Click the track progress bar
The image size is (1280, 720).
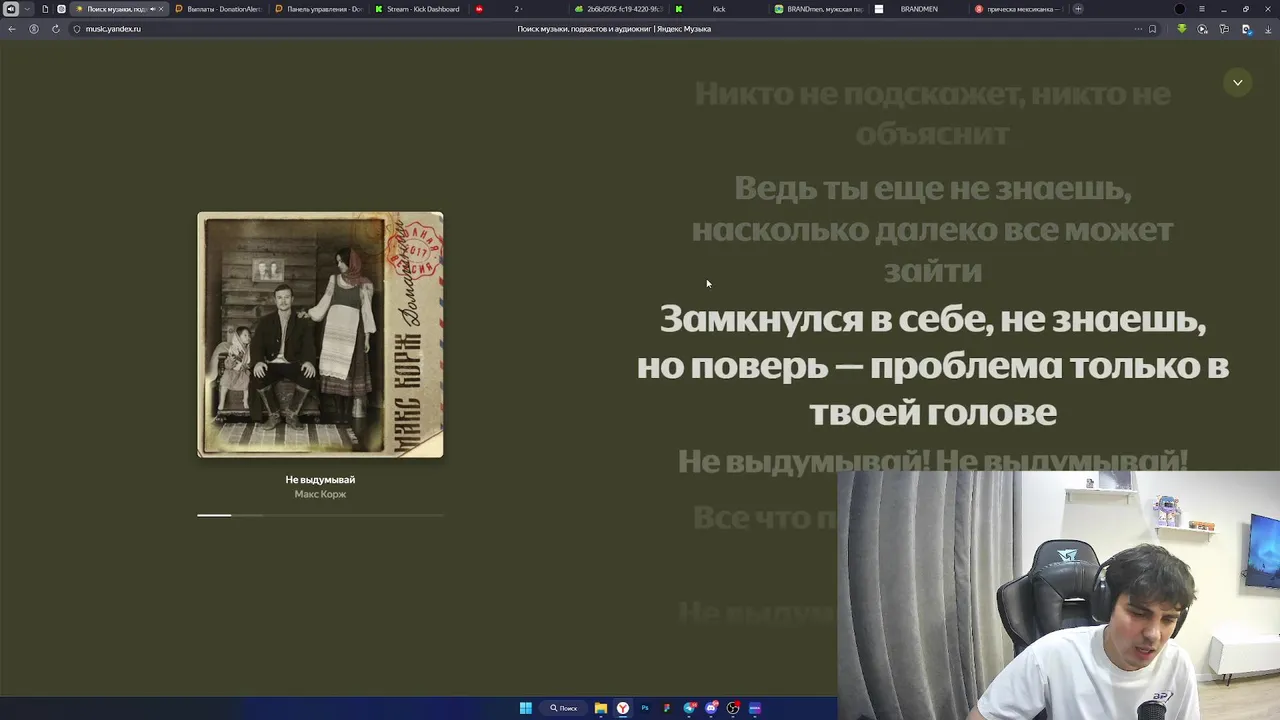click(320, 515)
